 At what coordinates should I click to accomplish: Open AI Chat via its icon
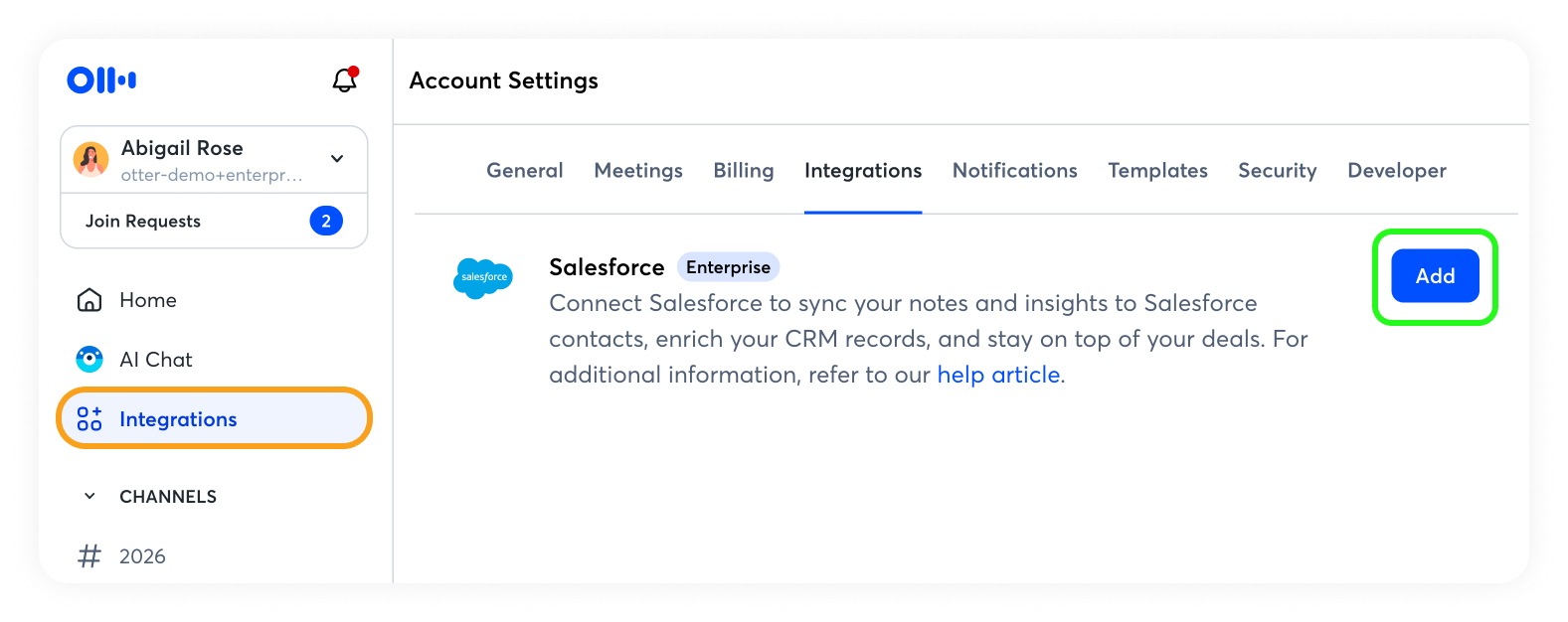(x=89, y=360)
